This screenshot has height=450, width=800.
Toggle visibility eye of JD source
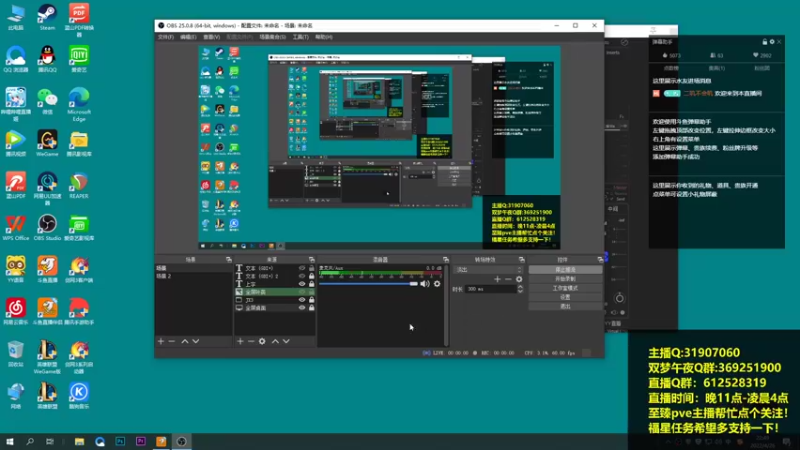(x=302, y=300)
